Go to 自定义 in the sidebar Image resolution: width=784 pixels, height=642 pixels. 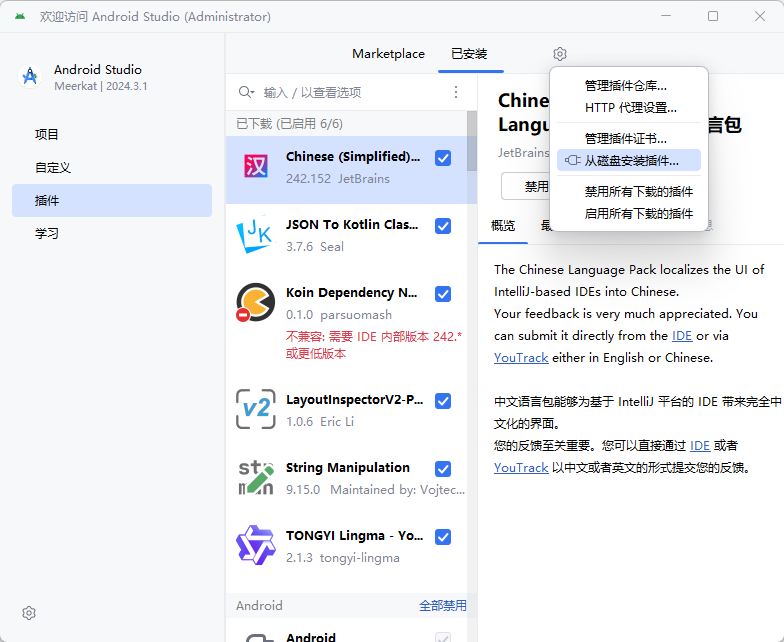[x=112, y=168]
